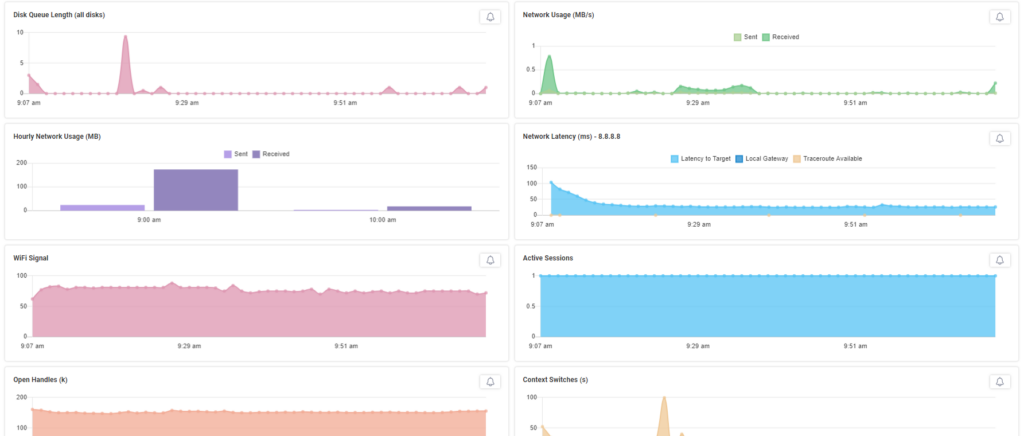Image resolution: width=1024 pixels, height=436 pixels.
Task: Click the first latency data point near 100 ms
Action: click(x=551, y=183)
